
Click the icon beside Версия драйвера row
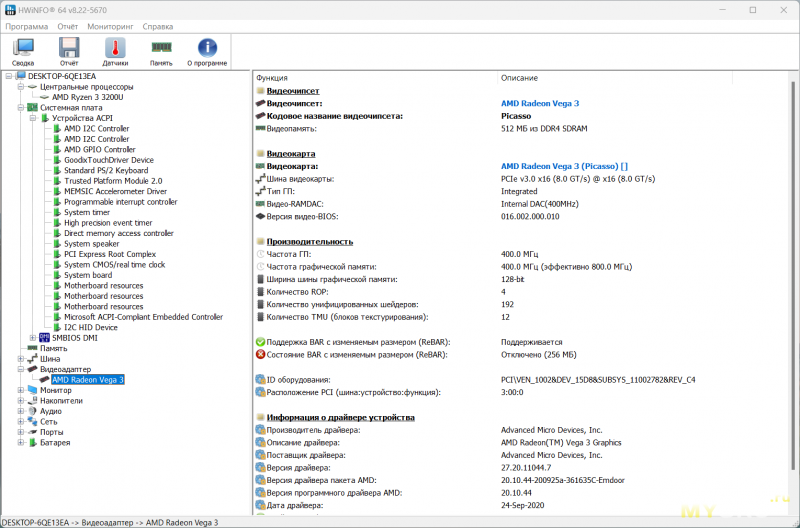click(x=260, y=468)
